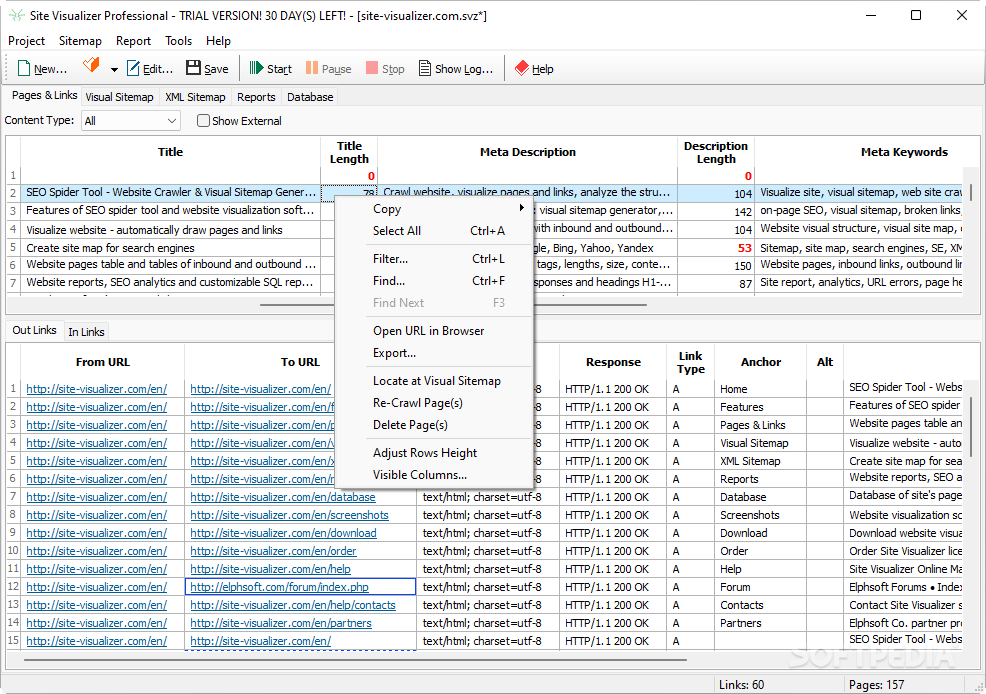Click the Link Type column header
986x694 pixels.
(690, 362)
